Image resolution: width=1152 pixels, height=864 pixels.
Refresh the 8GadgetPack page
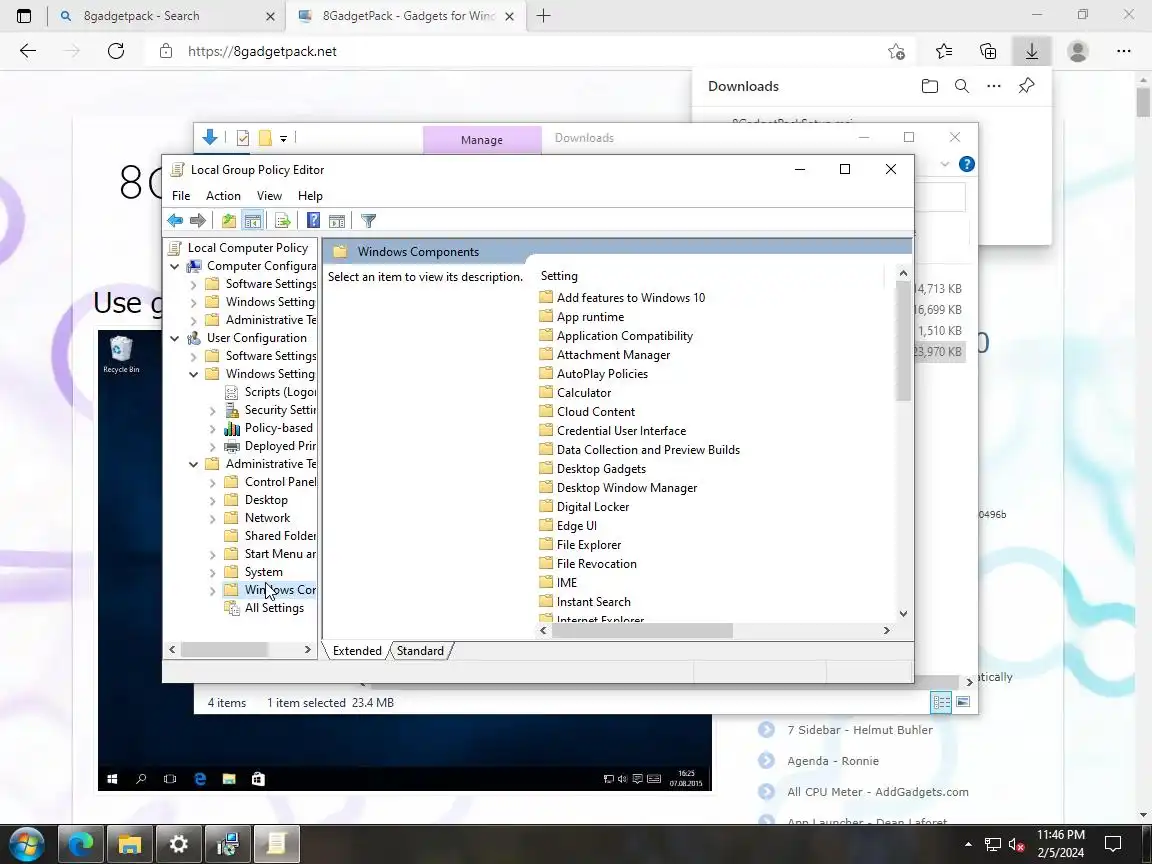(116, 51)
